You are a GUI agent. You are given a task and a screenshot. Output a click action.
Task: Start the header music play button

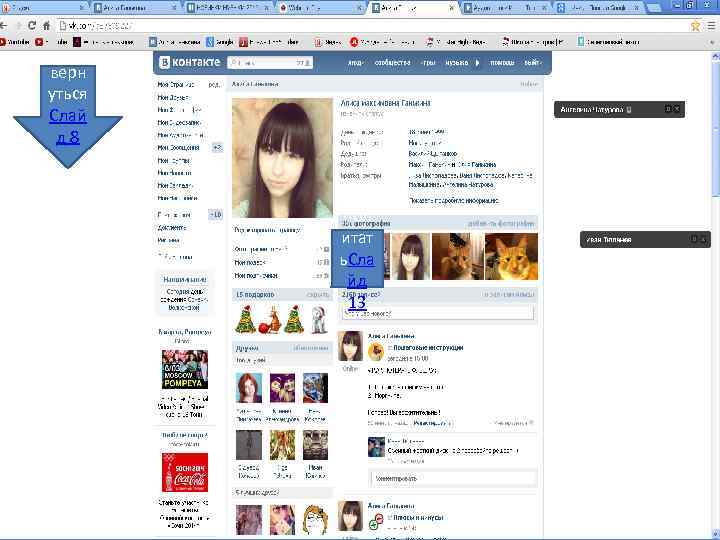477,62
